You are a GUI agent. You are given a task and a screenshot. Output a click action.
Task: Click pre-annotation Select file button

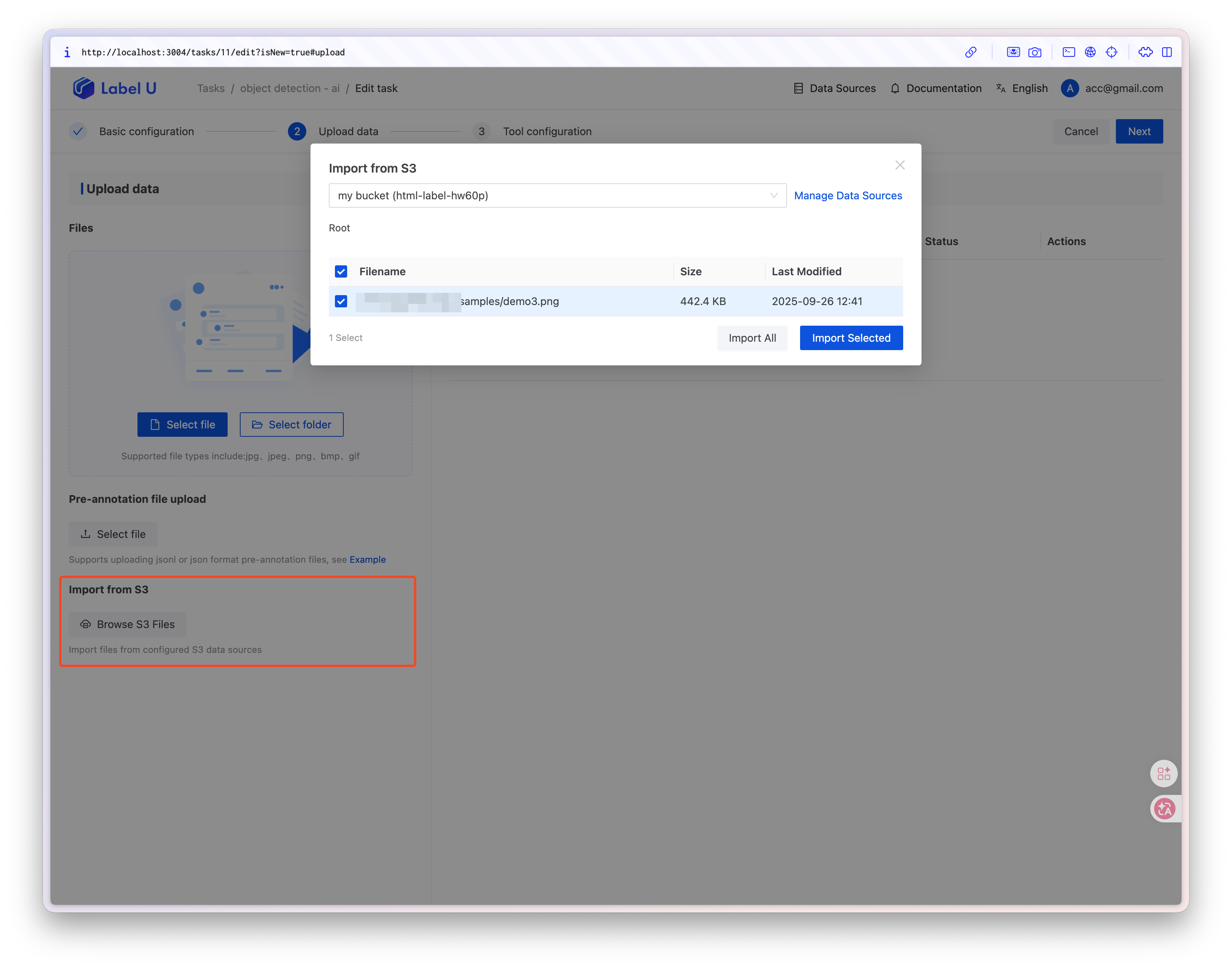[113, 534]
